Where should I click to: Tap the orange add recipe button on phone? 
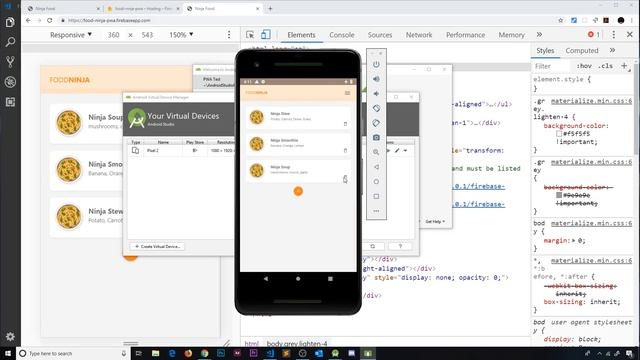[x=298, y=191]
